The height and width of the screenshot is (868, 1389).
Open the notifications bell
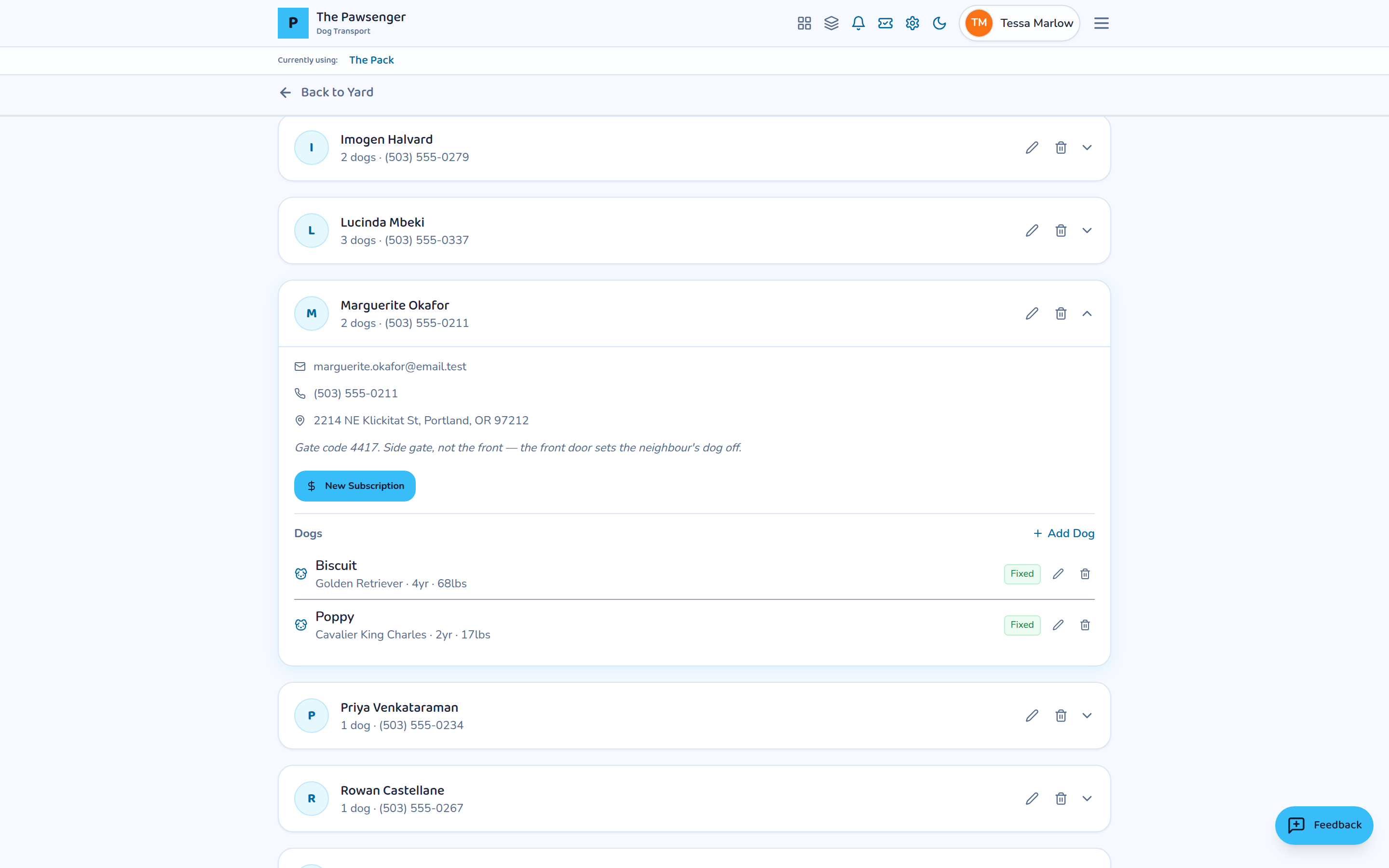click(x=858, y=23)
